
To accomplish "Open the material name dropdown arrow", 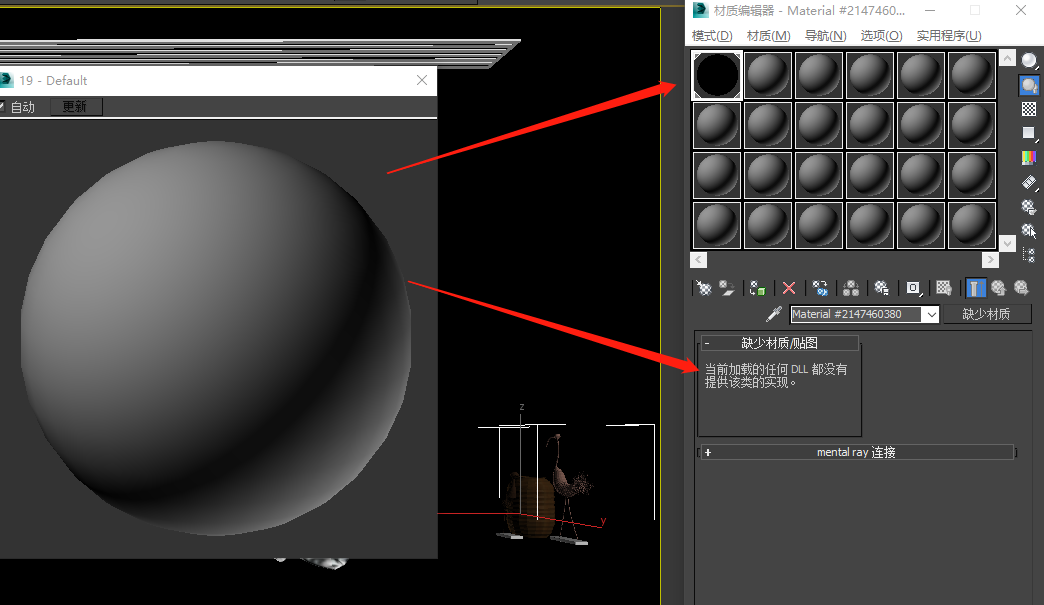I will (931, 314).
